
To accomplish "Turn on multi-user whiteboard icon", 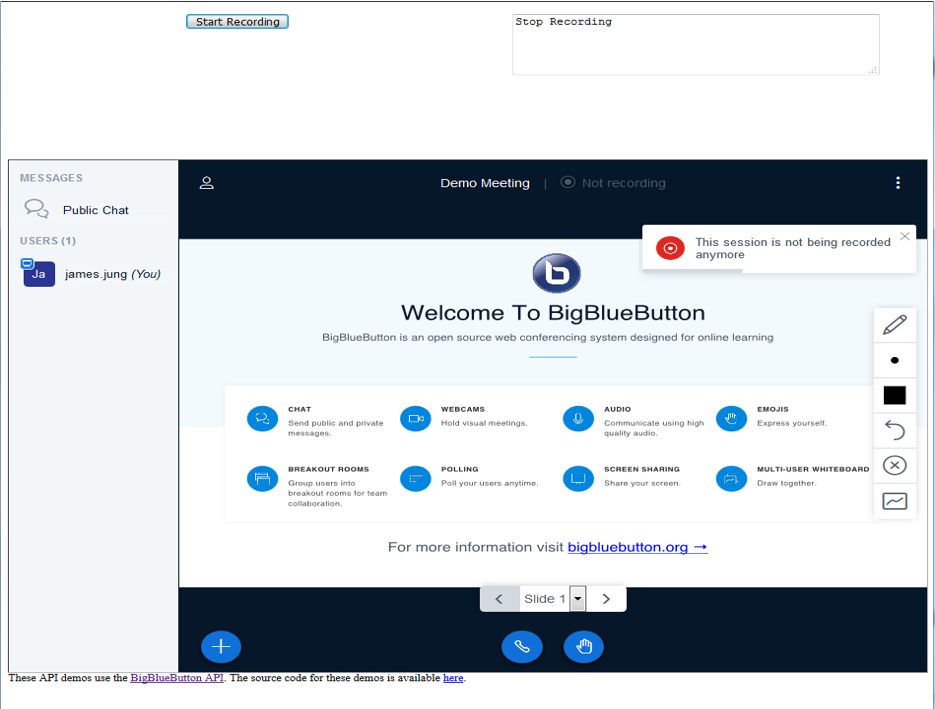I will pos(894,501).
